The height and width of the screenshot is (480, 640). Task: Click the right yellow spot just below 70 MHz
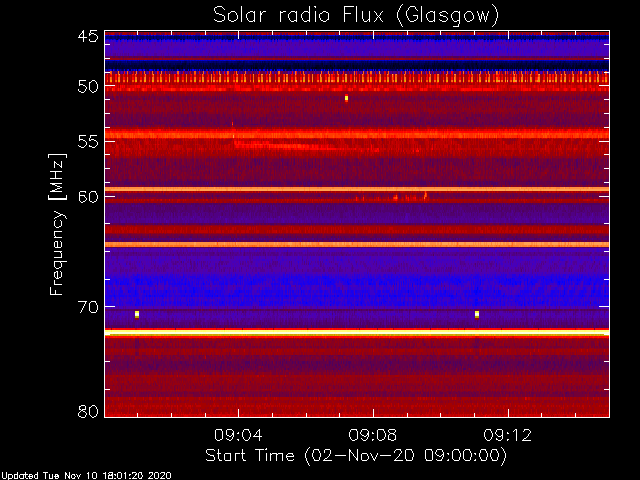pos(477,314)
